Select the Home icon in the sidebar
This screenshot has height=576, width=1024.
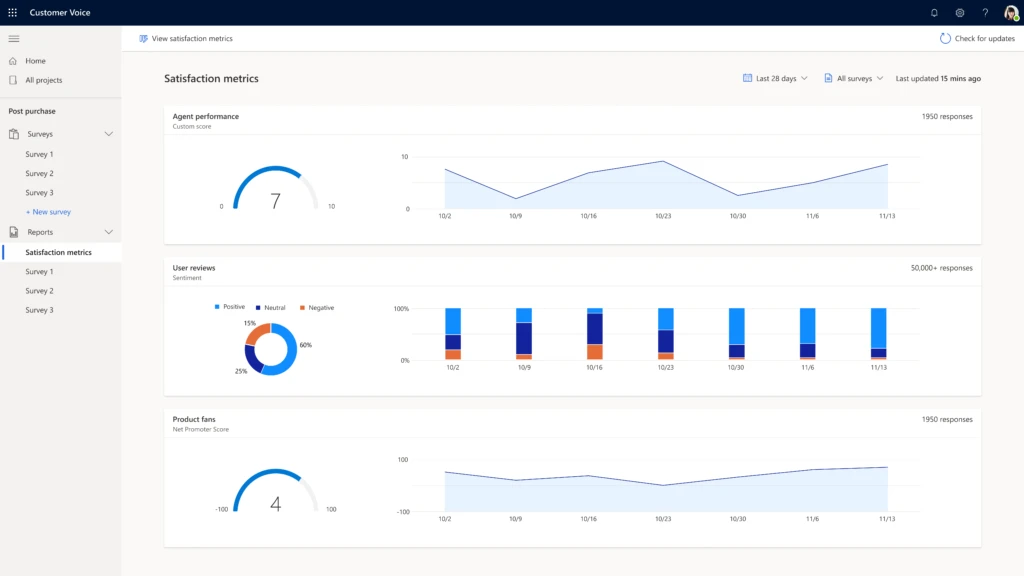pyautogui.click(x=14, y=60)
